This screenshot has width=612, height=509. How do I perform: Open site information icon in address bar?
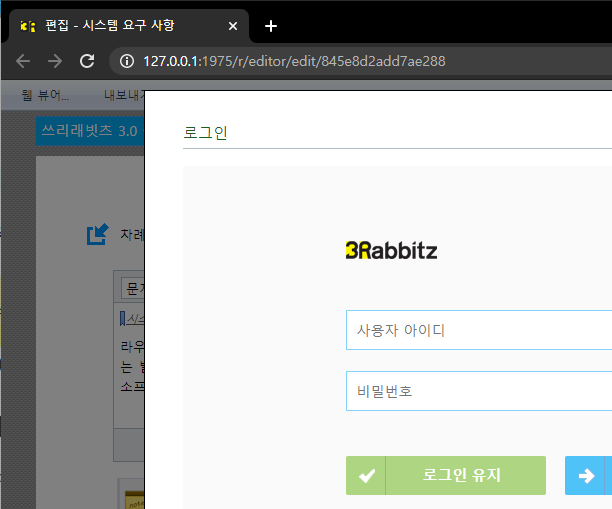[127, 61]
